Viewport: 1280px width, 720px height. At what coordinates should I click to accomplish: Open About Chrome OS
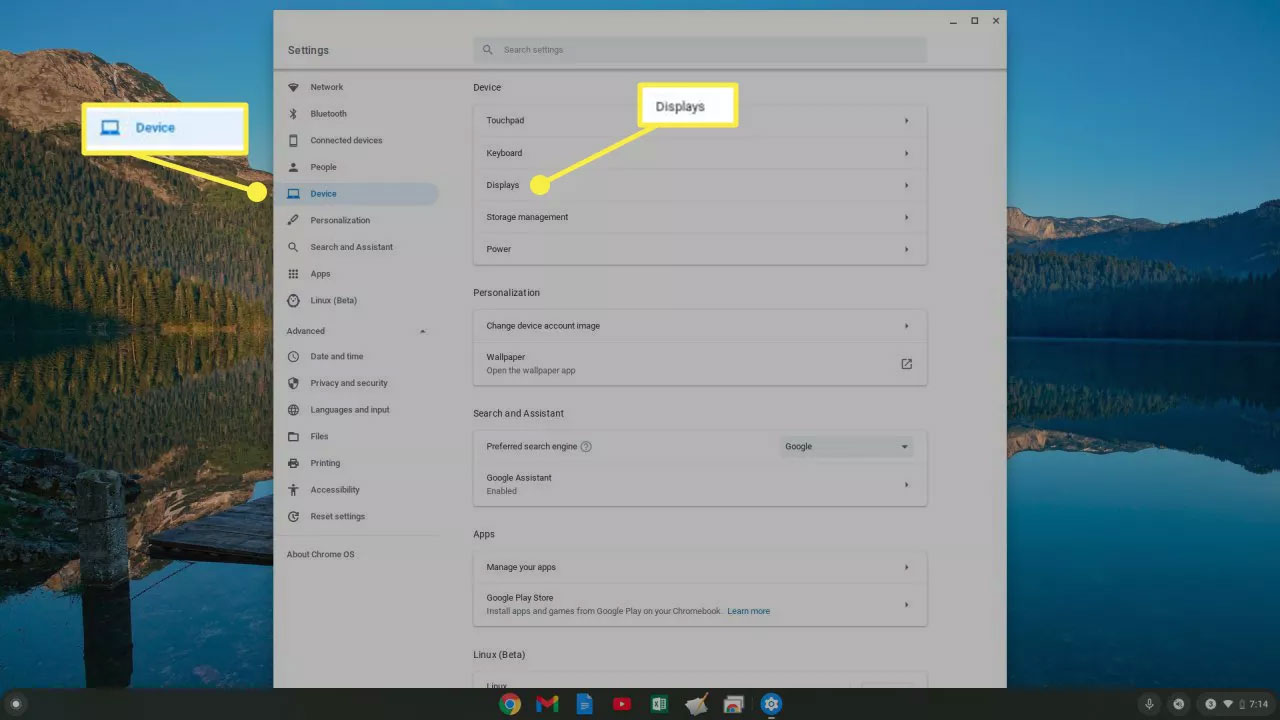tap(320, 554)
